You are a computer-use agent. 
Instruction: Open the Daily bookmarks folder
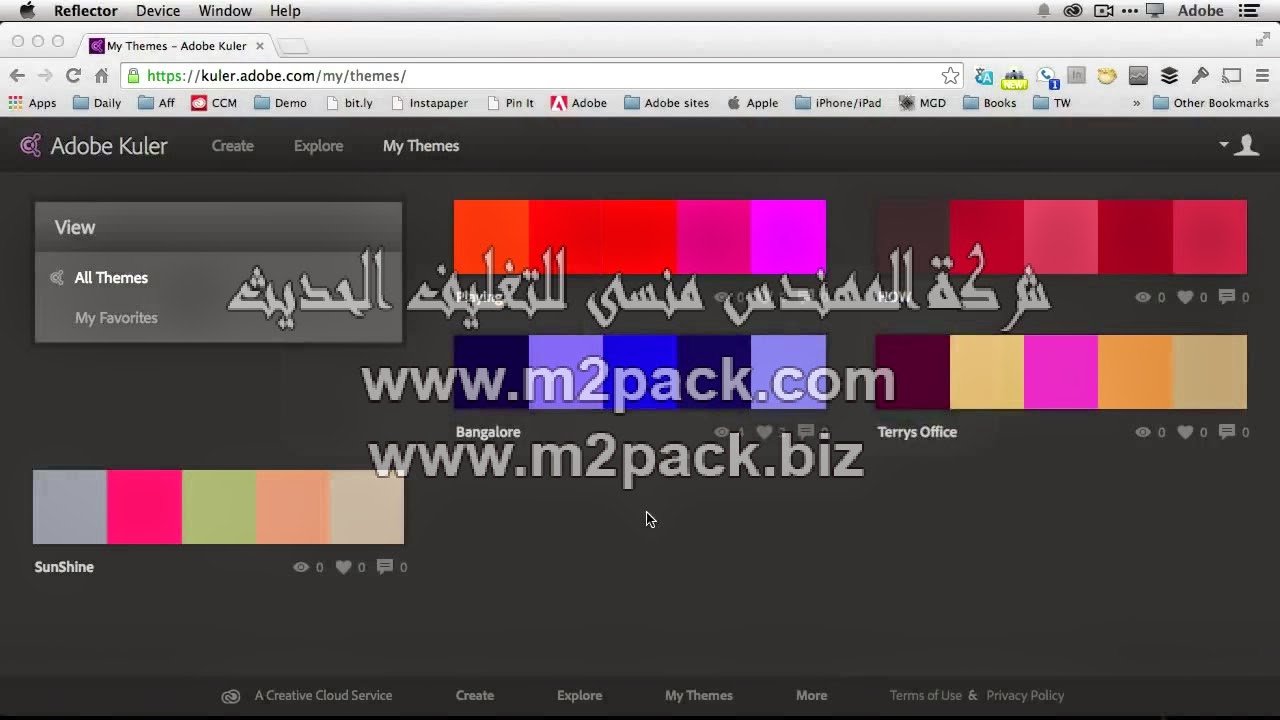click(97, 103)
